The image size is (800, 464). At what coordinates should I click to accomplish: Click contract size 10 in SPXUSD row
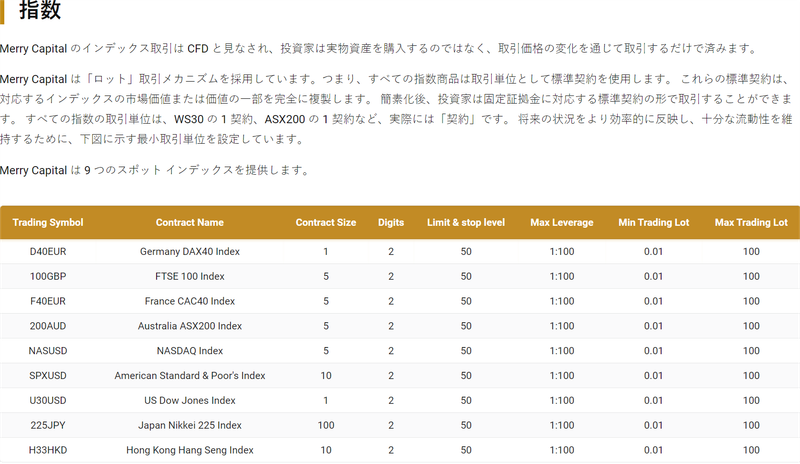(x=326, y=376)
